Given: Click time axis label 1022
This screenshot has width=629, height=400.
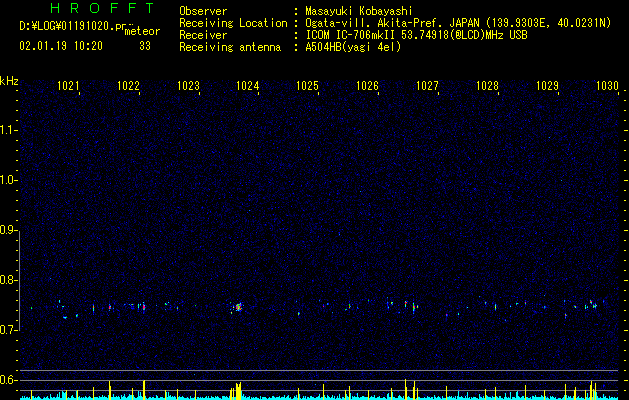Looking at the screenshot, I should (x=128, y=85).
